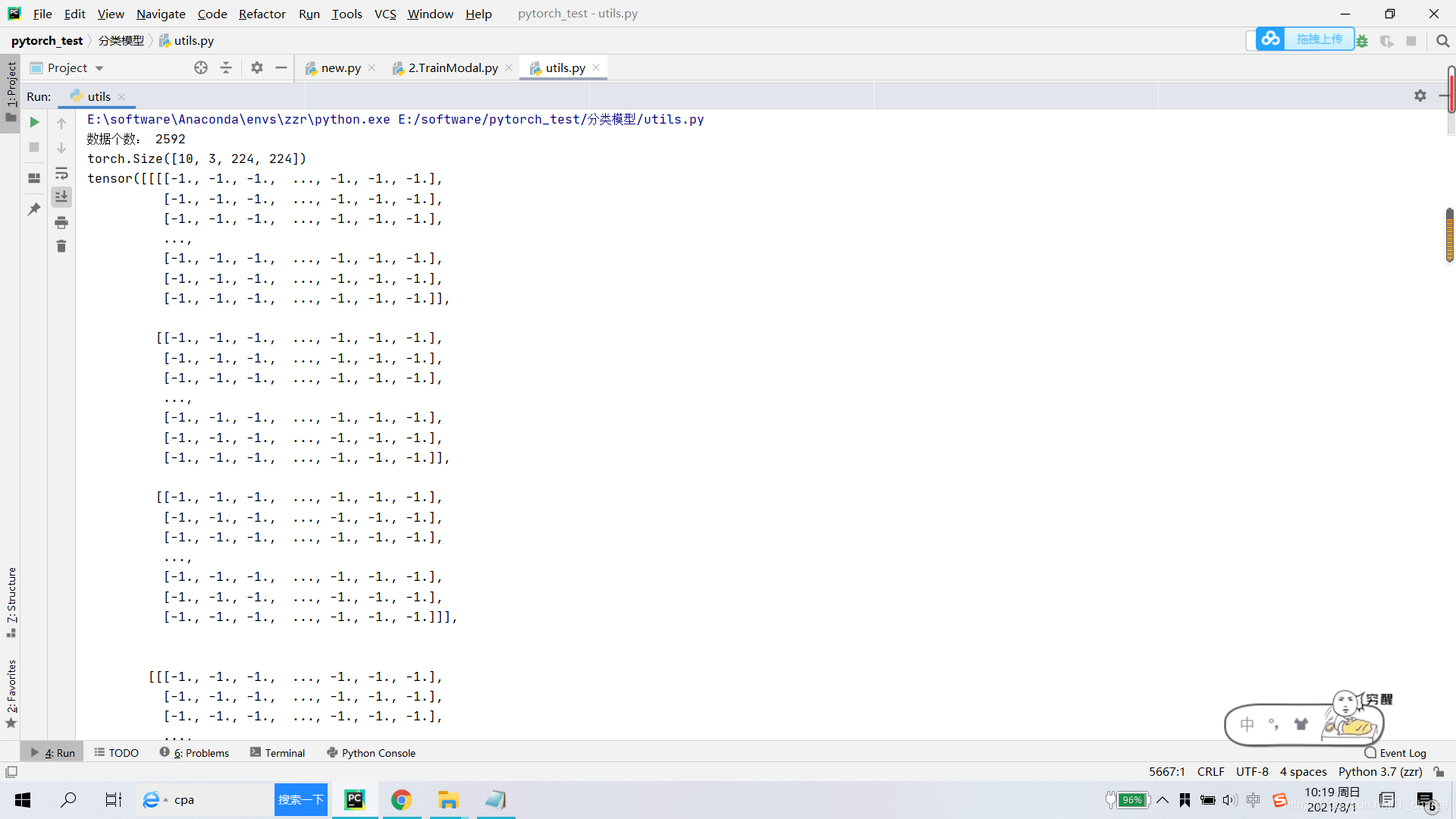This screenshot has height=819, width=1456.
Task: Switch to 2.TrainModal.py editor tab
Action: (453, 67)
